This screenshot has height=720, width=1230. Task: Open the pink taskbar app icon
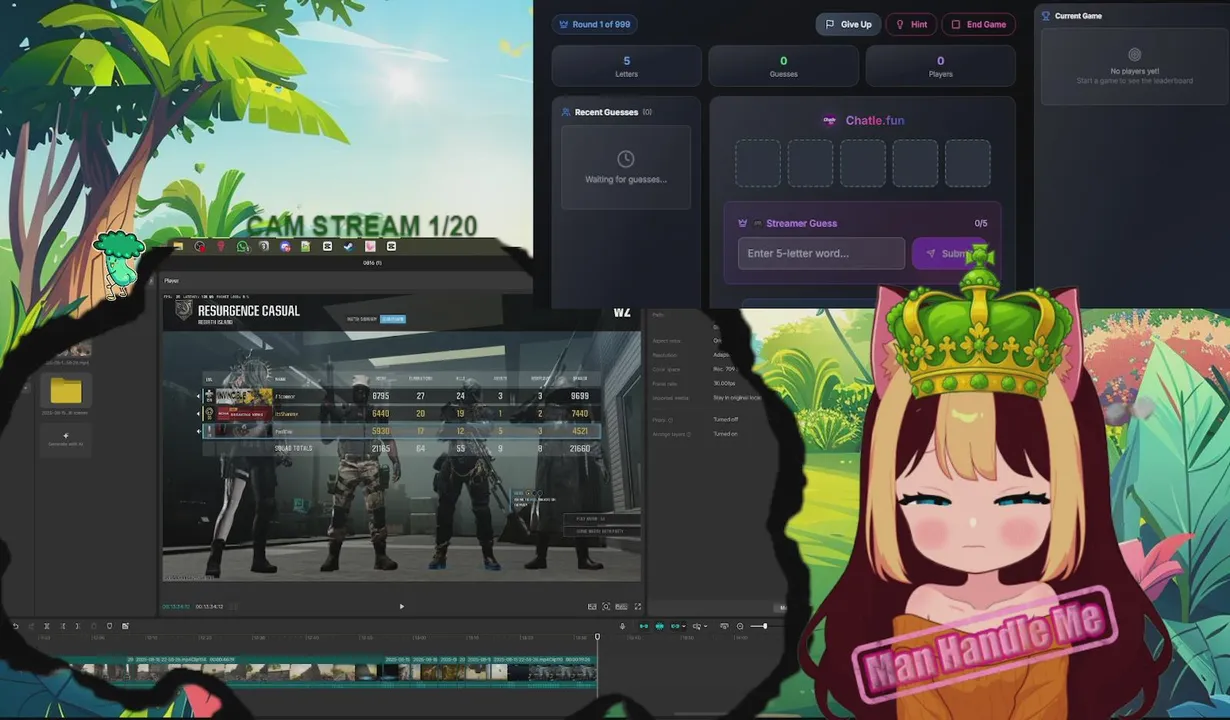click(x=370, y=246)
